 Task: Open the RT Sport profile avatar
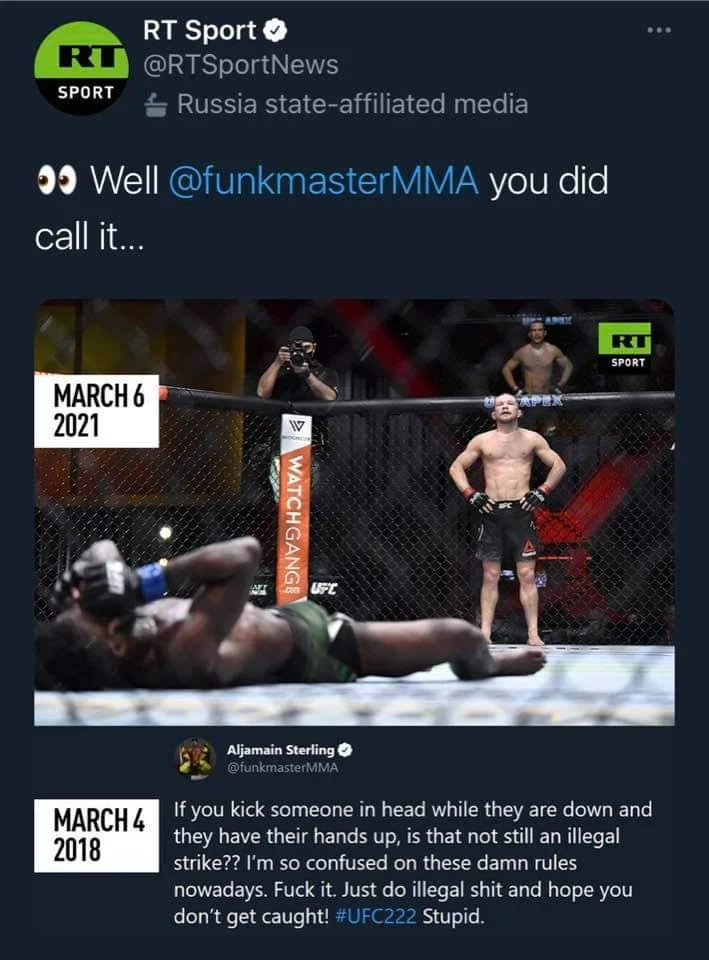(81, 68)
